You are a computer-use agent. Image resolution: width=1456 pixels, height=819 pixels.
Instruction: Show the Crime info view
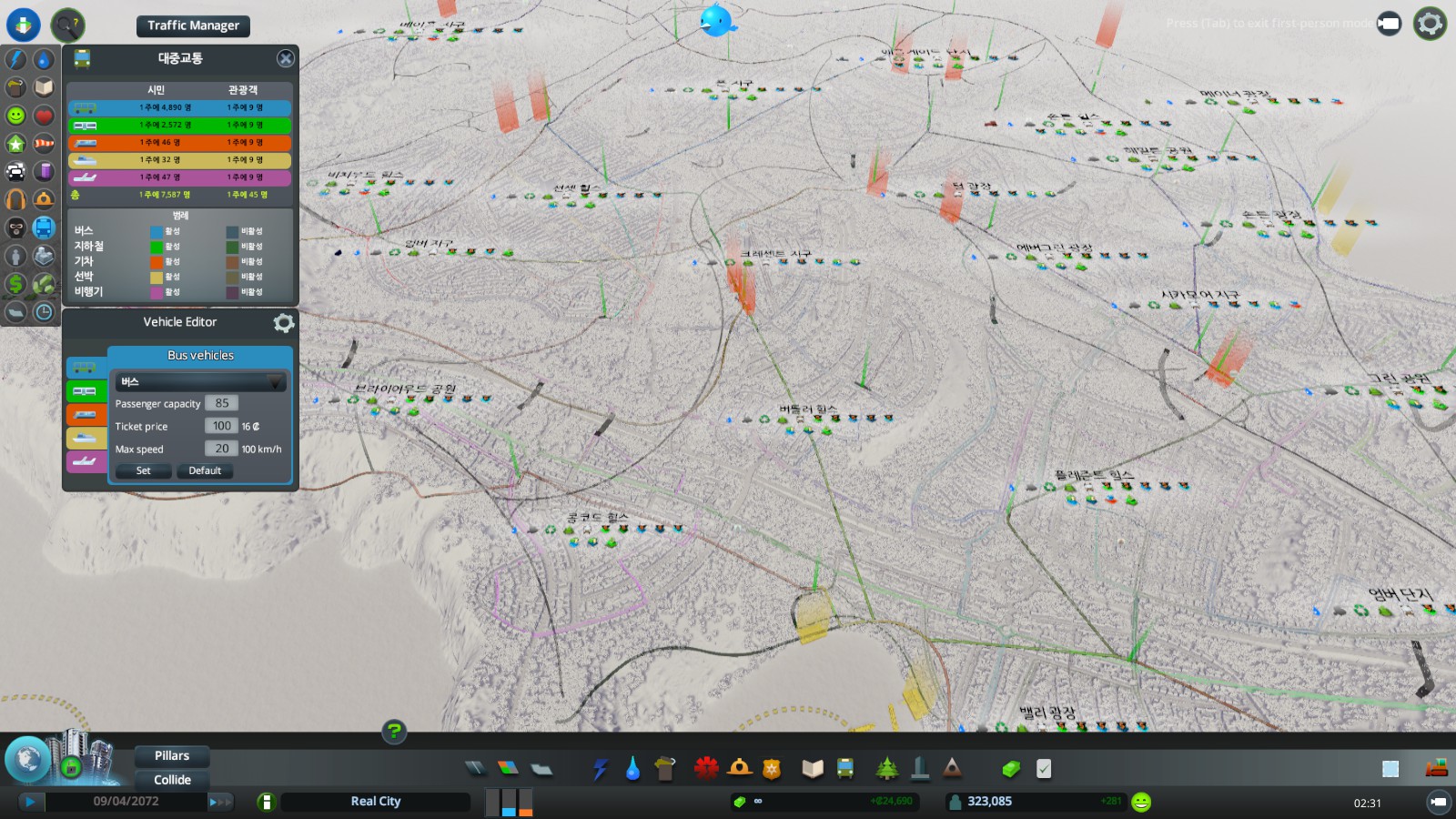tap(15, 227)
